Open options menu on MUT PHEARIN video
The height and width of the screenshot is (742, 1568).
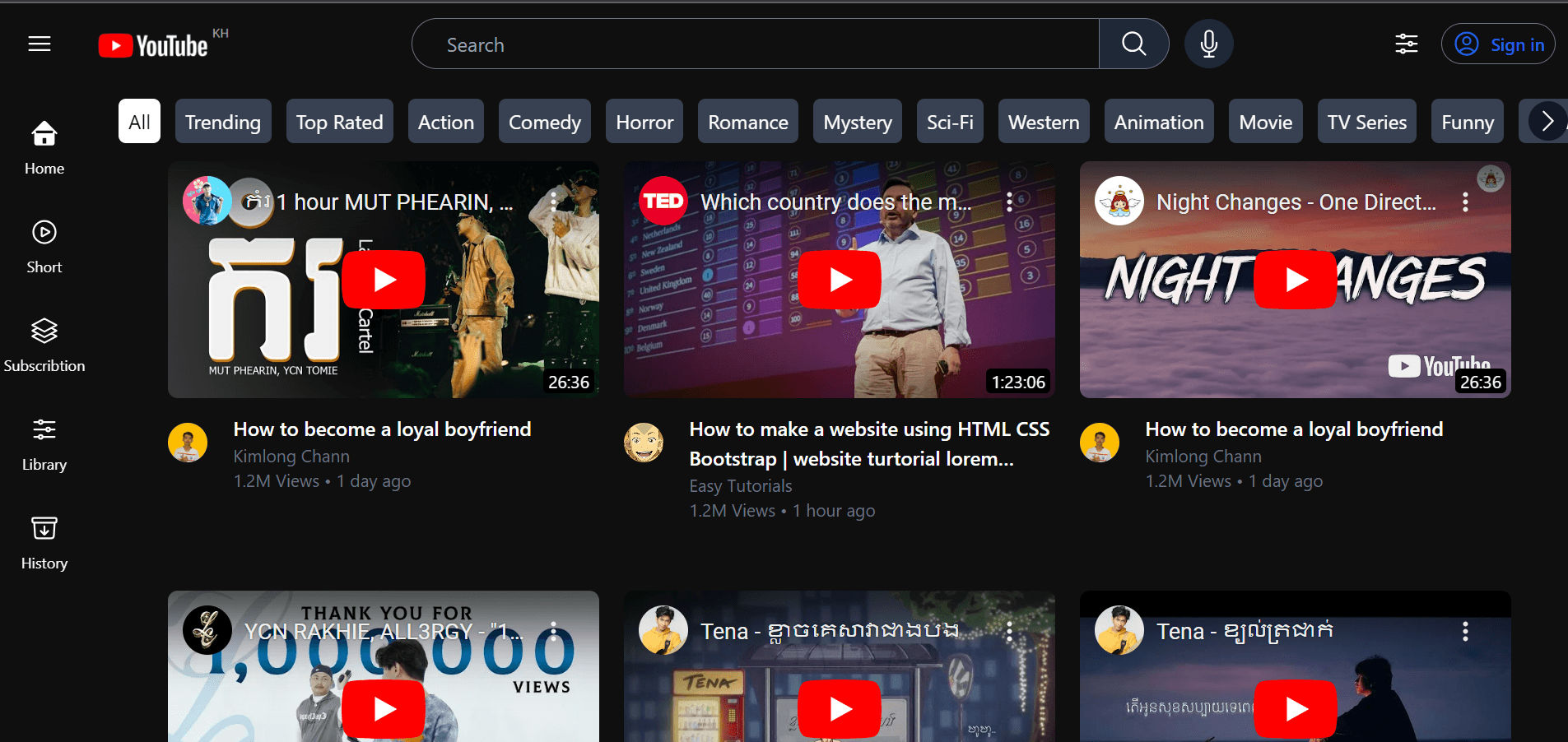[553, 202]
